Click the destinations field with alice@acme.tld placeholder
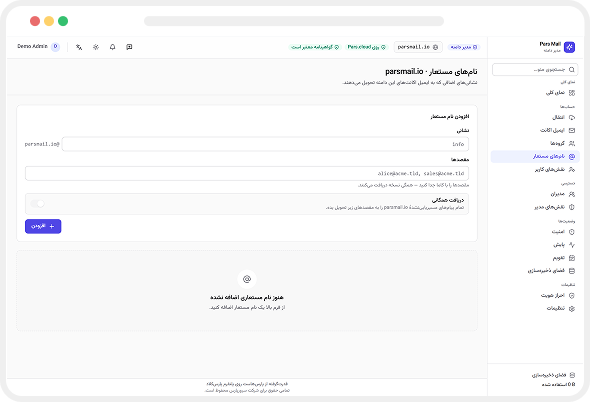 click(247, 174)
